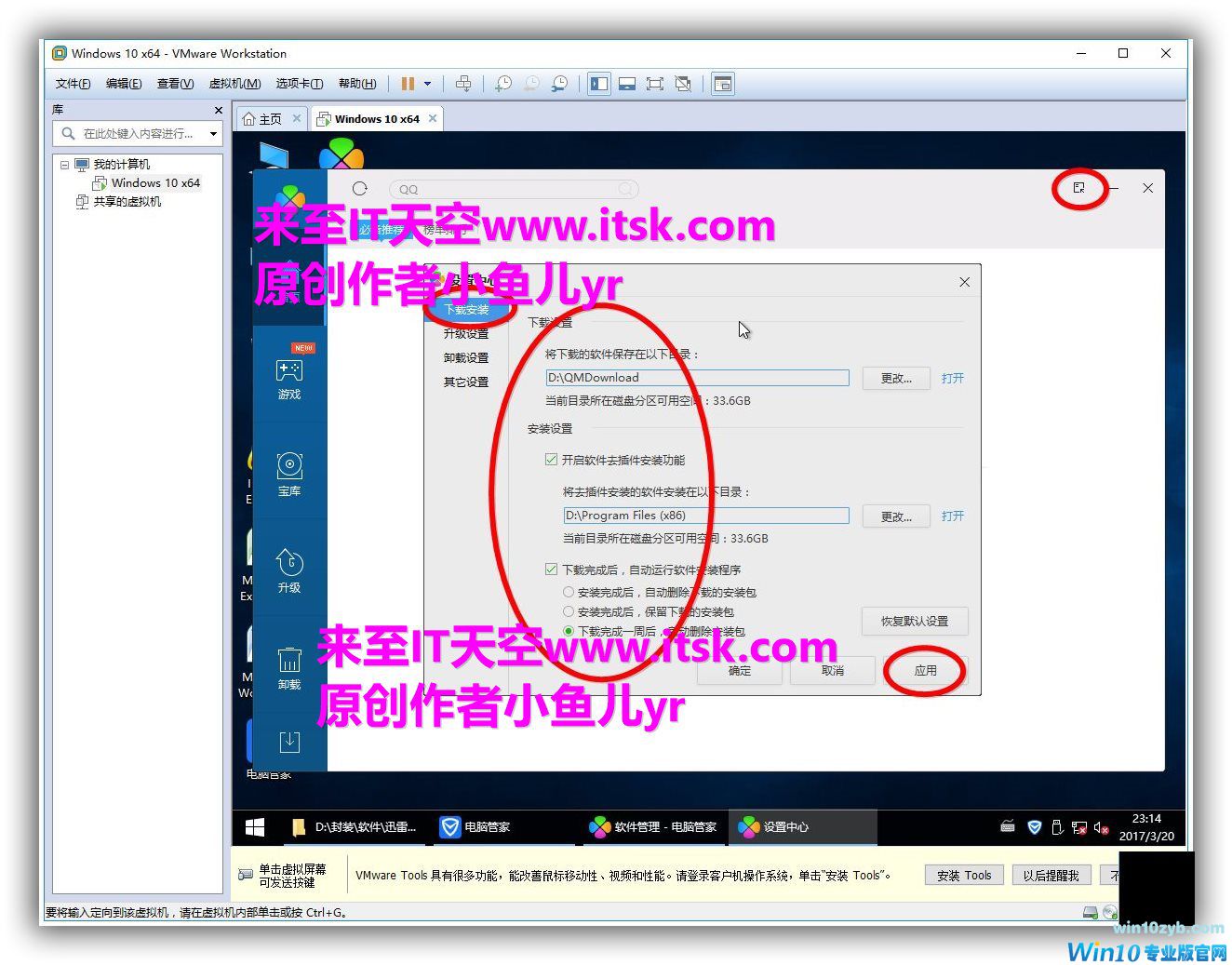Screen dimensions: 1232x965
Task: Close the Windows 10 x64 tab
Action: coord(433,118)
